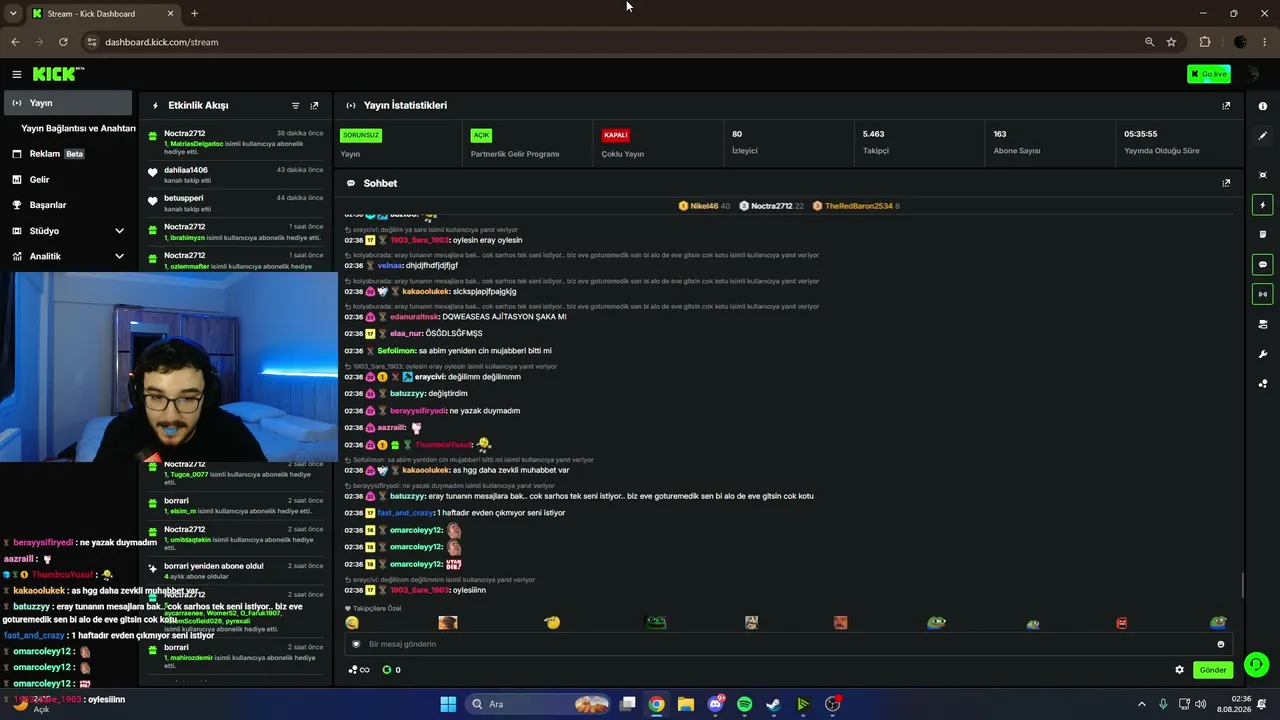Click Nikel46 in top gifters bar
The image size is (1280, 720).
(x=704, y=206)
